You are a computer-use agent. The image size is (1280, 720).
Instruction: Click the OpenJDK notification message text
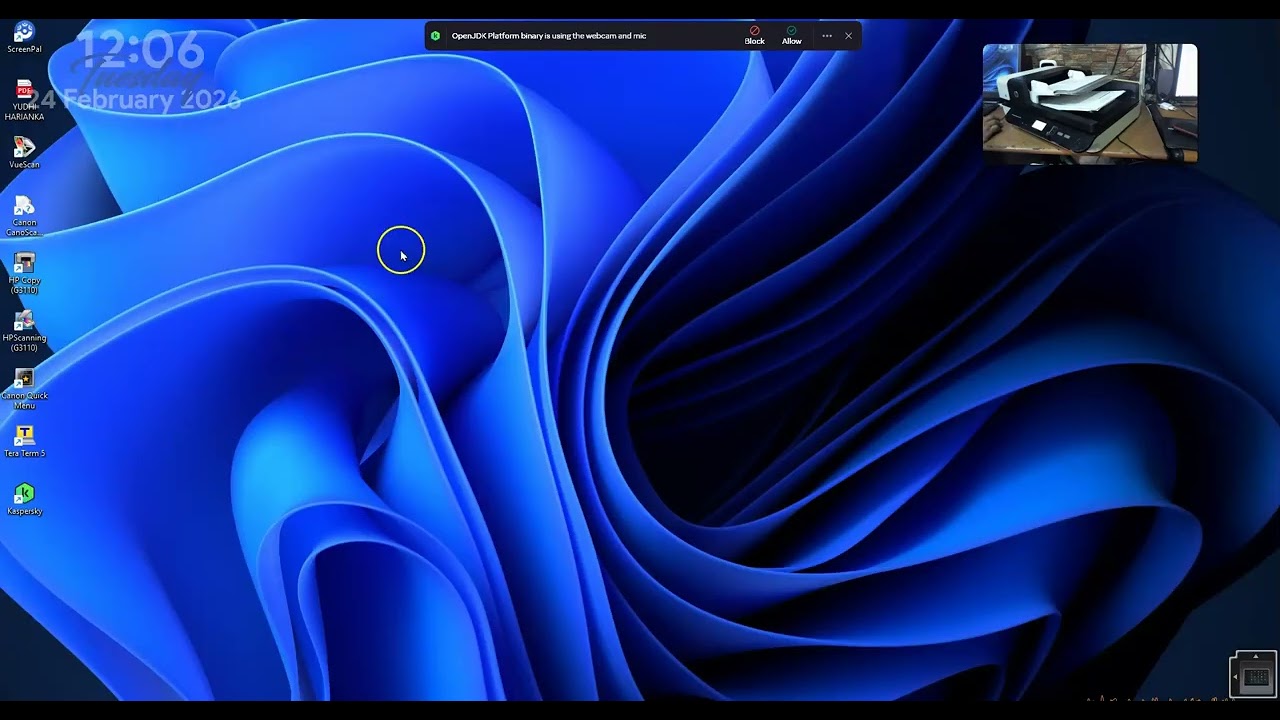[x=549, y=36]
